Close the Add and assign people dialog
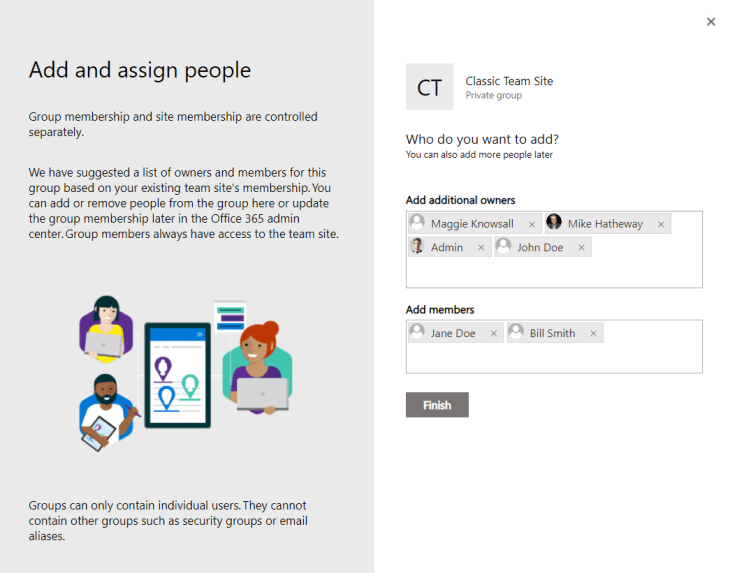Viewport: 730px width, 573px height. [711, 21]
